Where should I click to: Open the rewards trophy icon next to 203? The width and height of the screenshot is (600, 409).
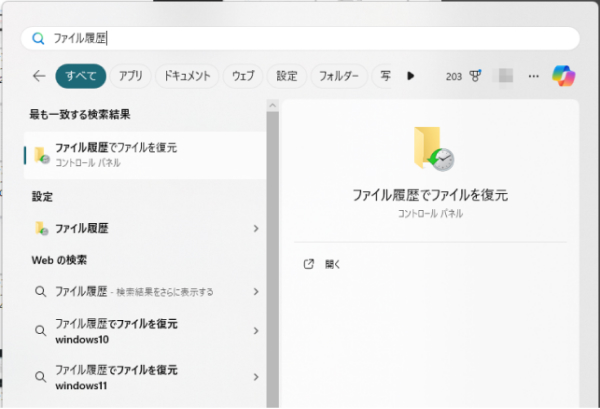coord(475,76)
